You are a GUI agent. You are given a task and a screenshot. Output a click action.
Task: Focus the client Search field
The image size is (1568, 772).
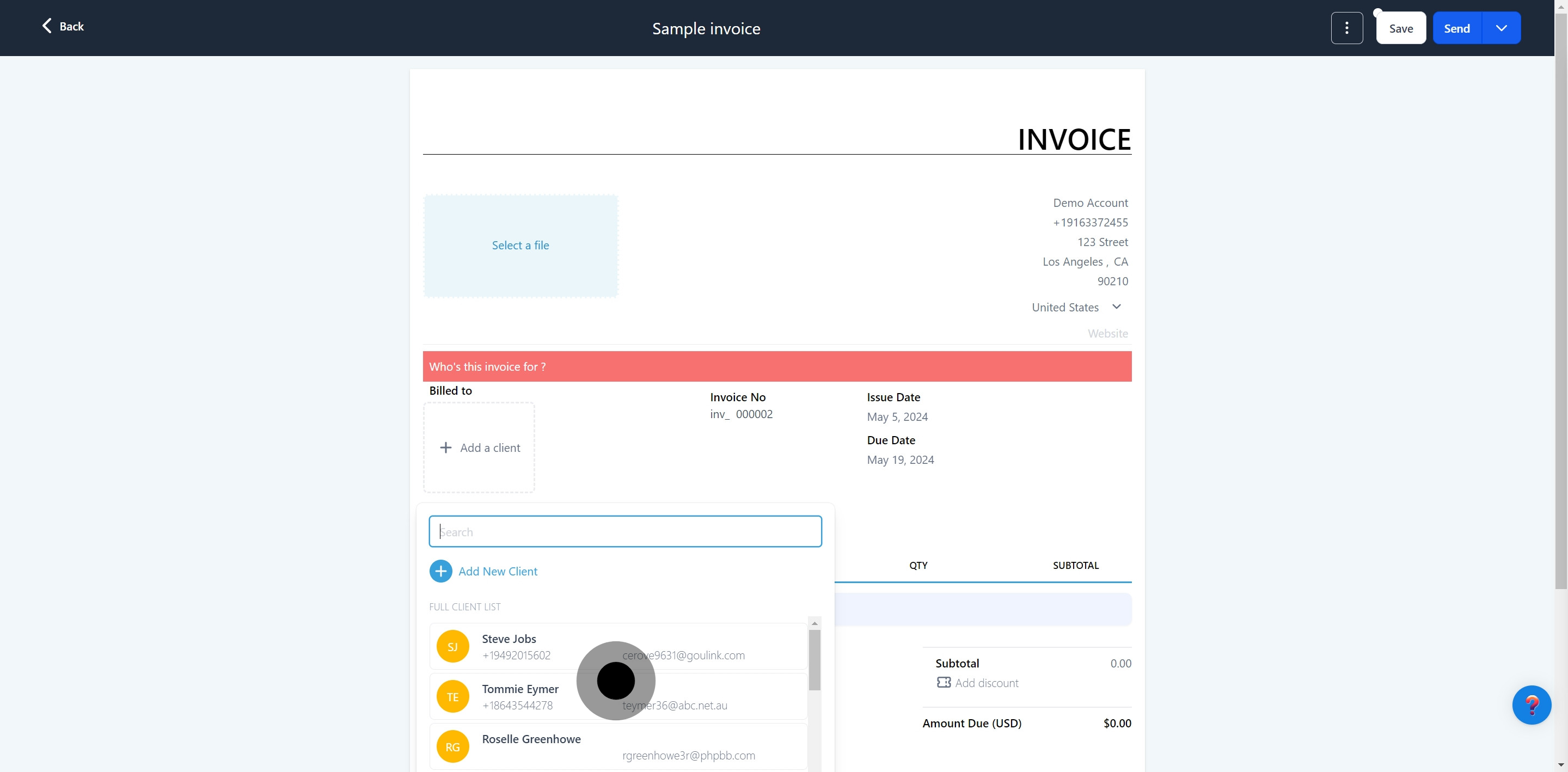point(625,531)
